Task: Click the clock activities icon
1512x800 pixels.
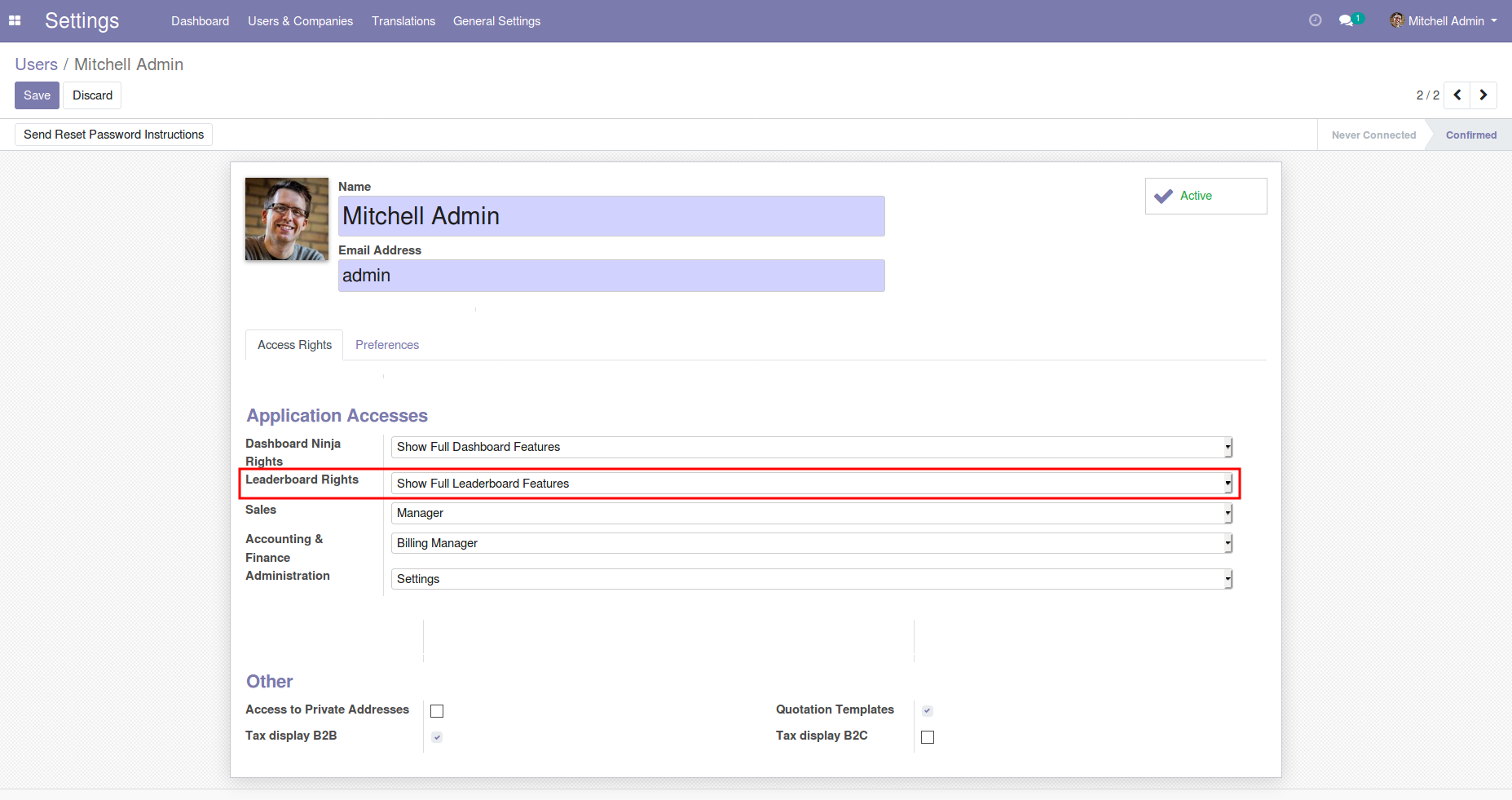Action: (x=1315, y=20)
